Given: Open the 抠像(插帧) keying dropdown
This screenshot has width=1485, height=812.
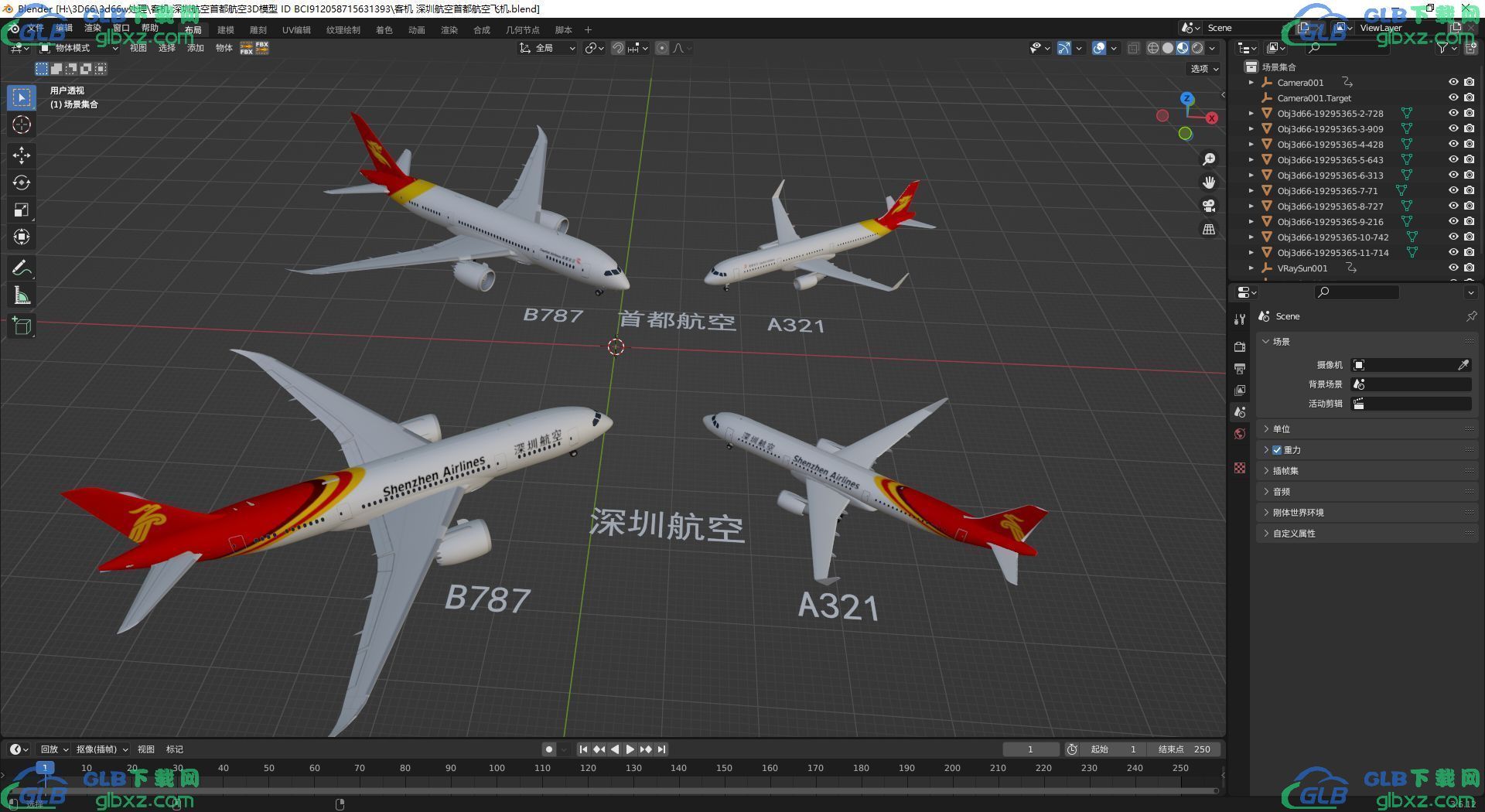Looking at the screenshot, I should pyautogui.click(x=101, y=749).
